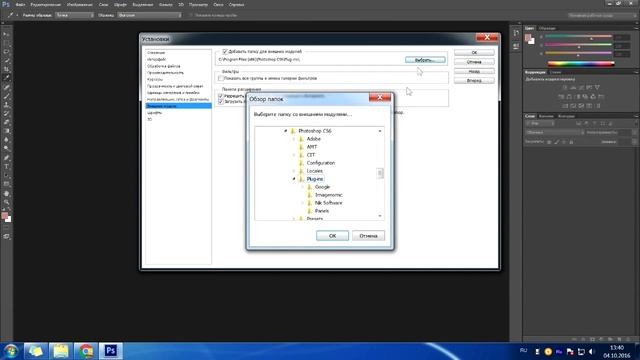Screen dimensions: 640x360
Task: Open the layer blending mode dropdown
Action: (x=554, y=132)
